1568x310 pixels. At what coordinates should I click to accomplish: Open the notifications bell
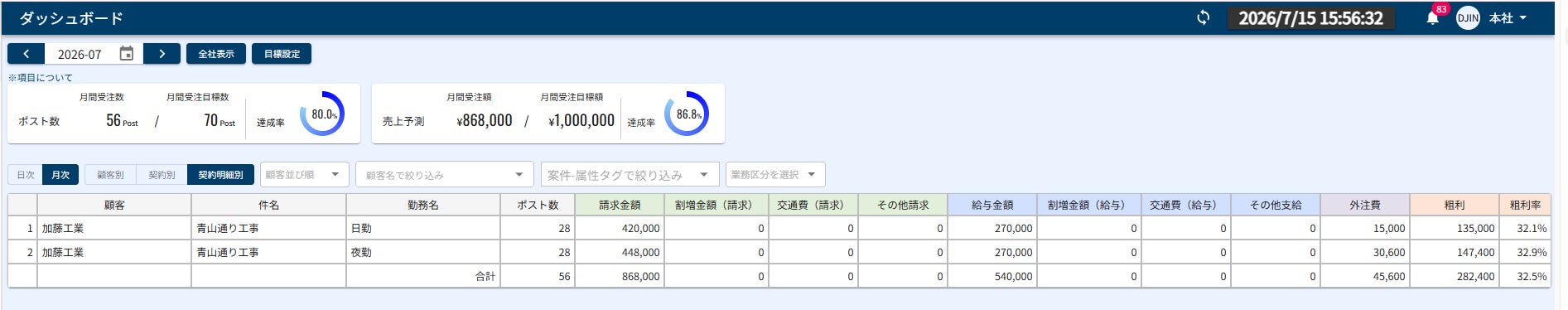pyautogui.click(x=1432, y=17)
